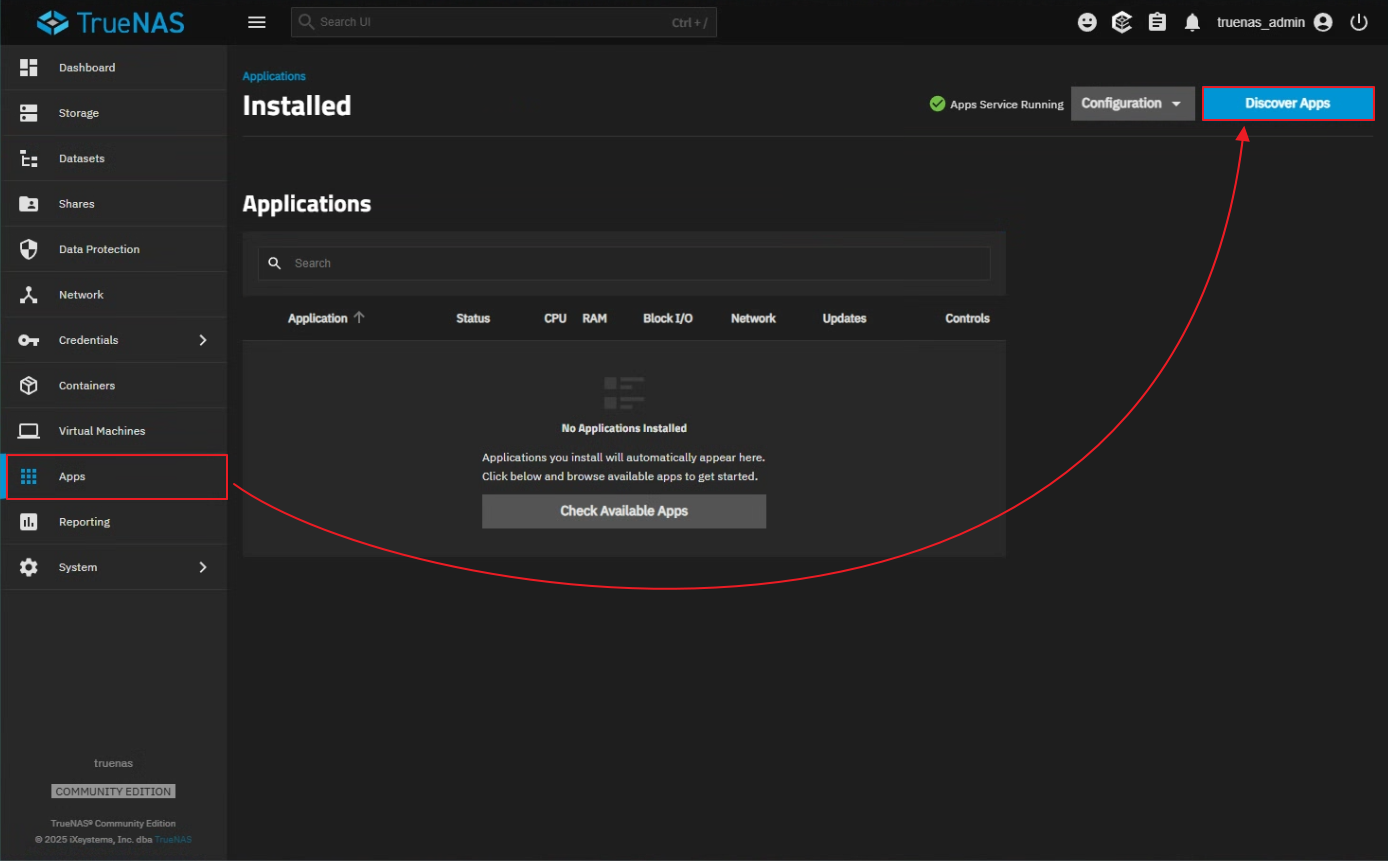Viewport: 1388px width, 861px height.
Task: Click the Block I/O column header
Action: [x=668, y=318]
